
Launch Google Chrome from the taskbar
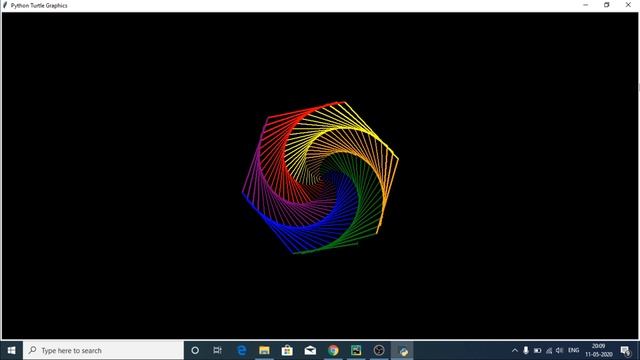point(333,350)
